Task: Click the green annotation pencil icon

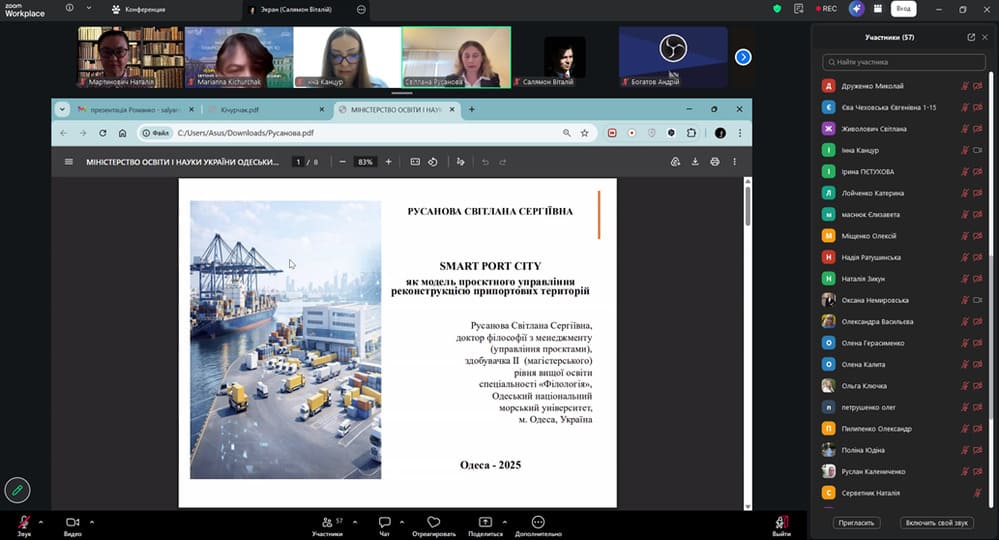Action: [x=17, y=490]
